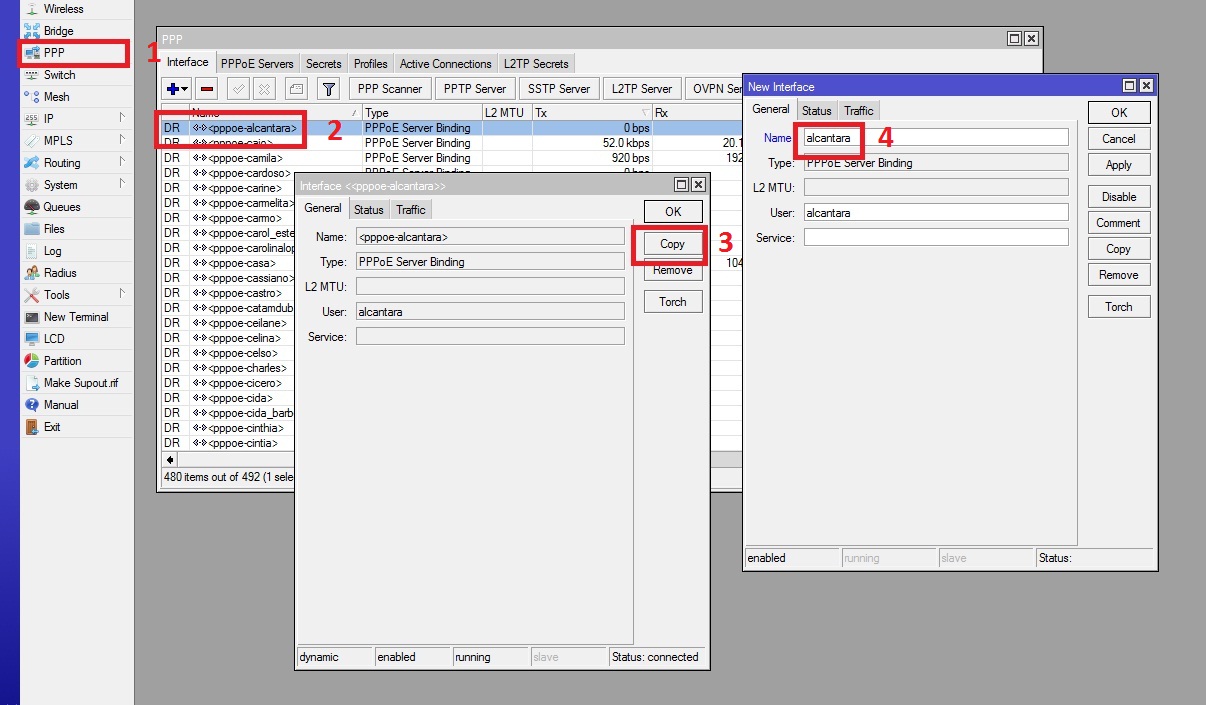The width and height of the screenshot is (1206, 705).
Task: Select the pppoe-cicero row
Action: 228,383
